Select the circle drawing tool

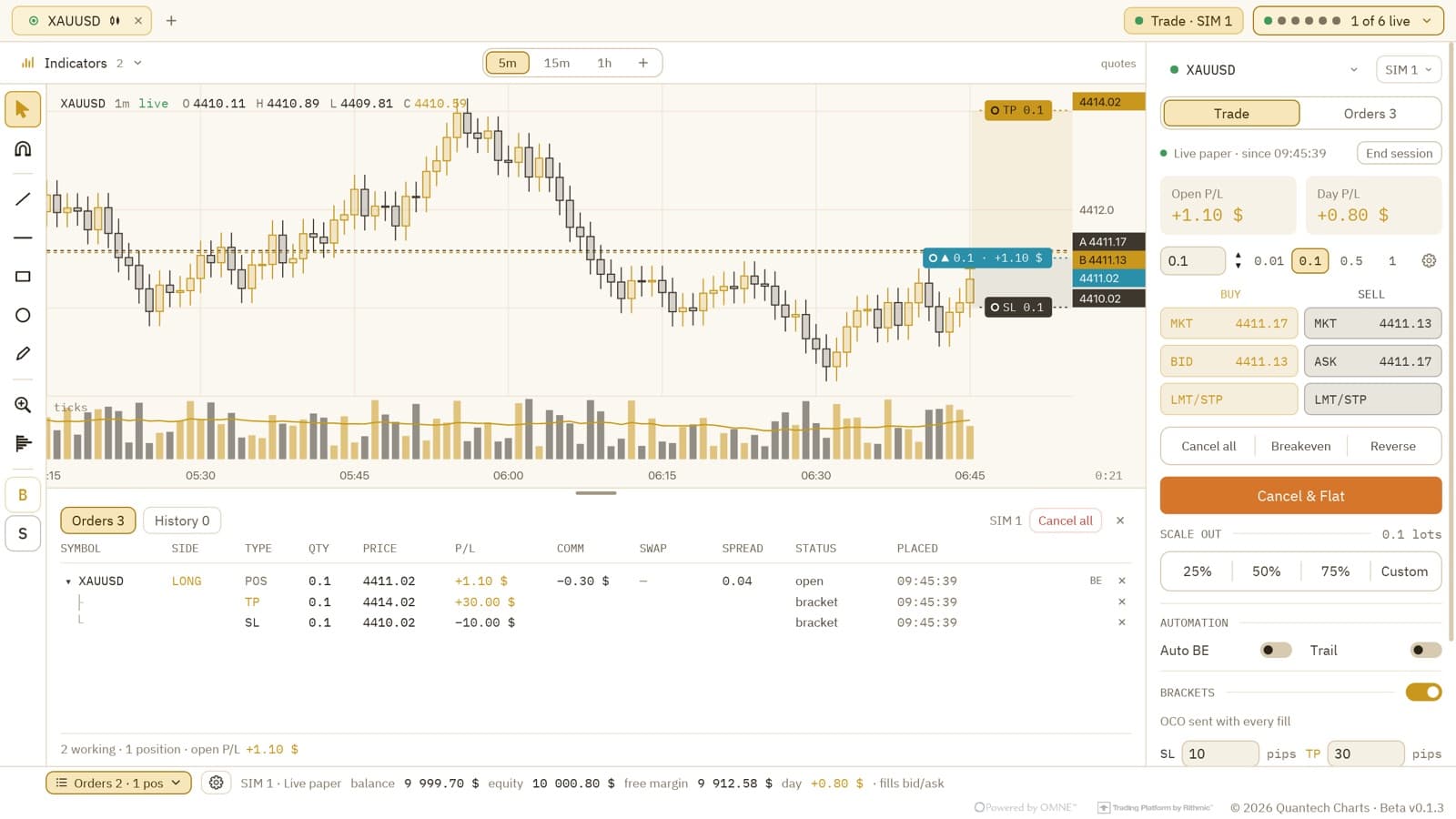click(x=23, y=315)
